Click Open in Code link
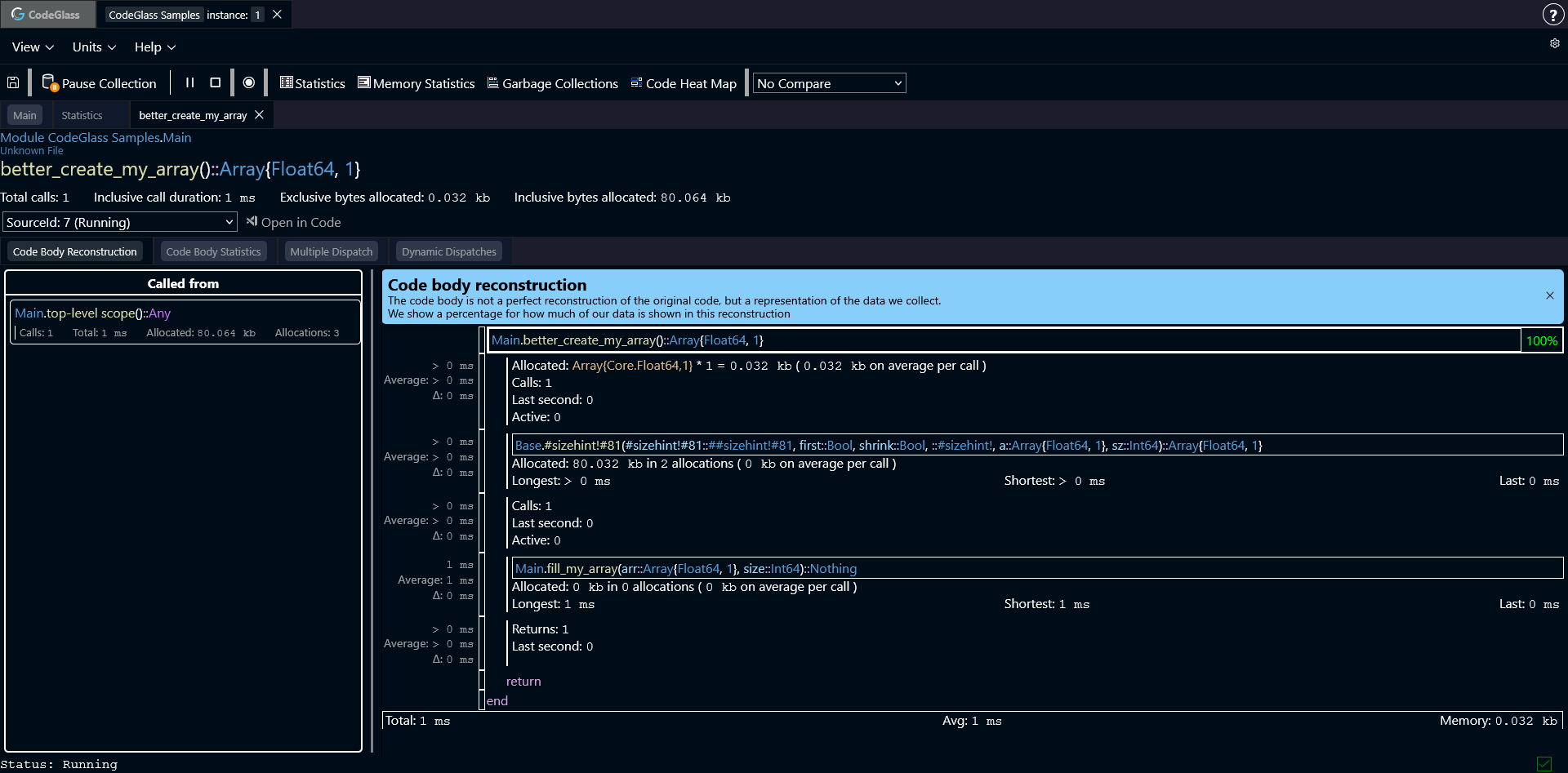The height and width of the screenshot is (773, 1568). click(293, 222)
